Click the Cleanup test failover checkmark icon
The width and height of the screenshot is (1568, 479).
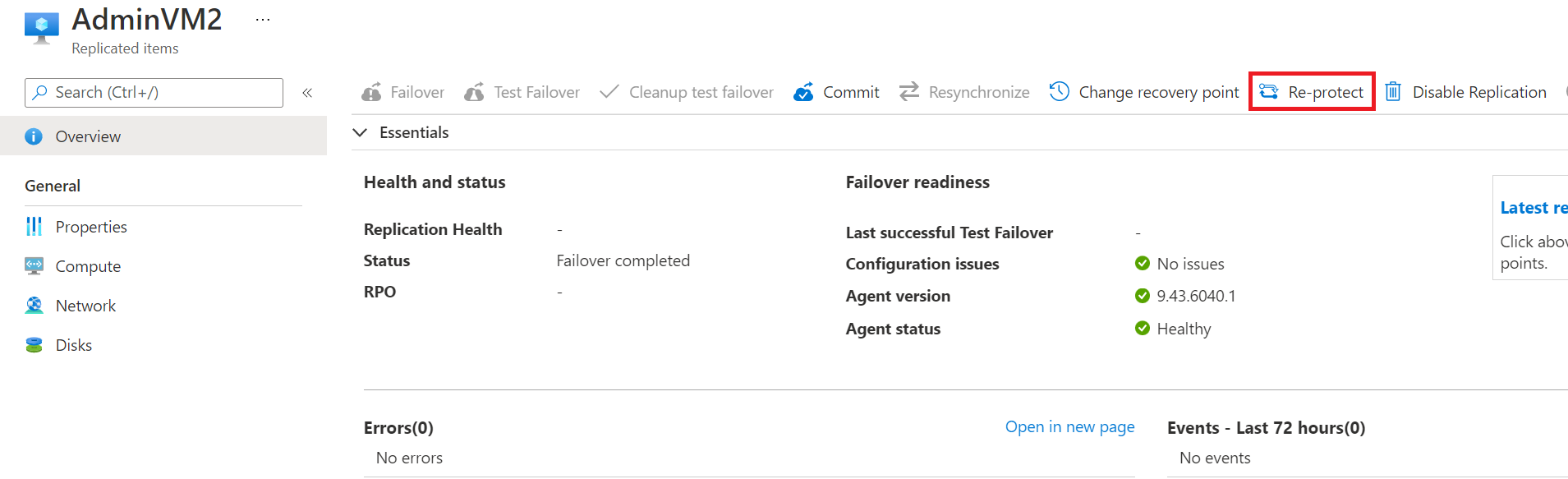(x=609, y=92)
